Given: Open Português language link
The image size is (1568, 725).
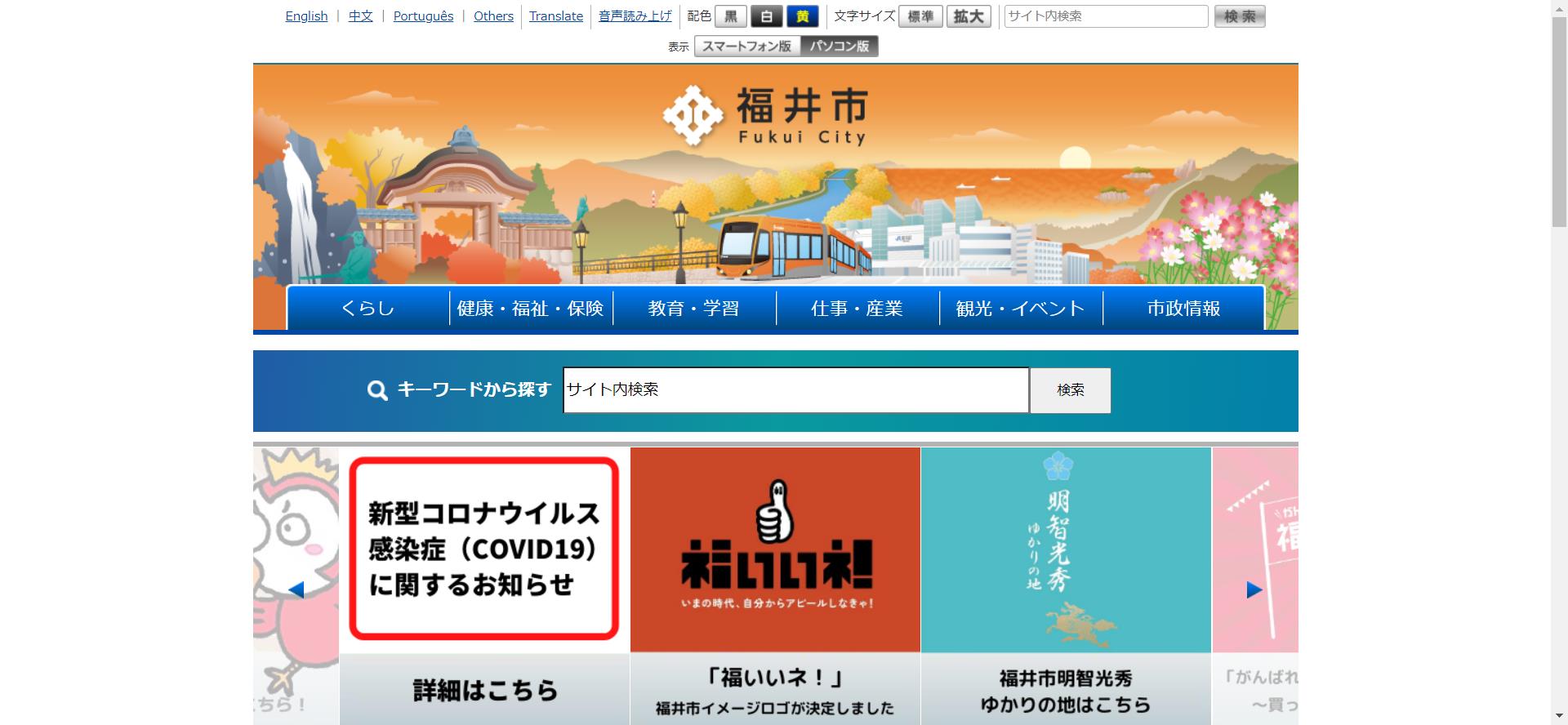Looking at the screenshot, I should (423, 16).
